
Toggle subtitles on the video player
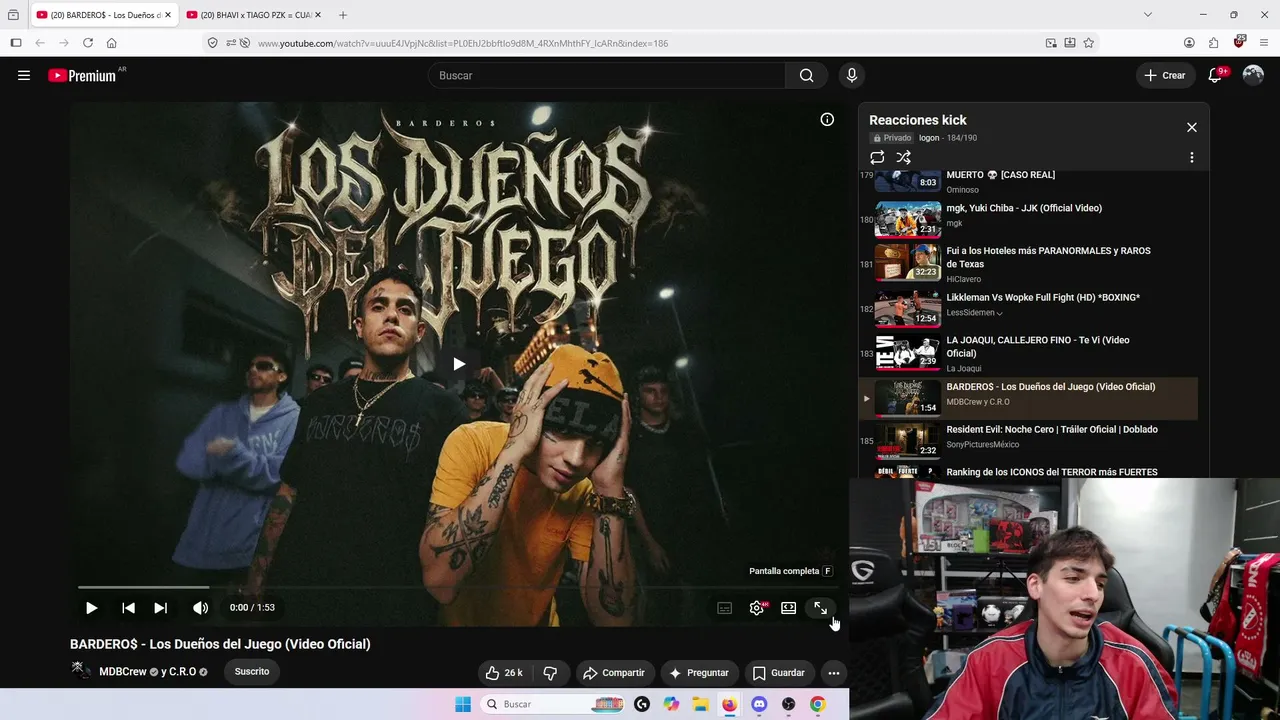(x=725, y=608)
